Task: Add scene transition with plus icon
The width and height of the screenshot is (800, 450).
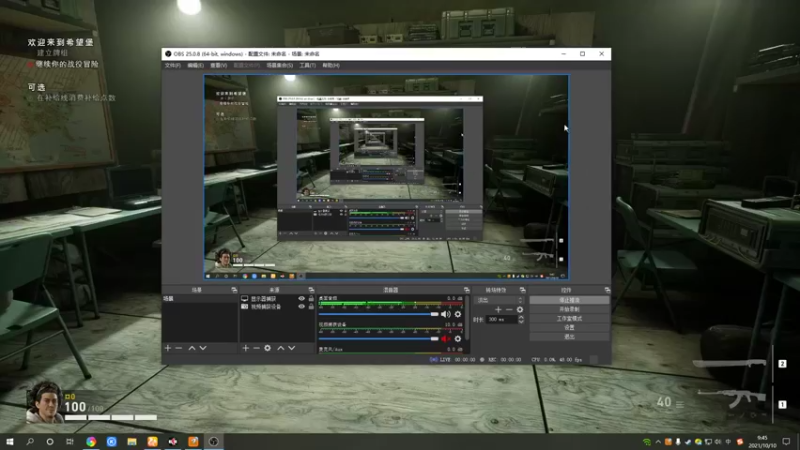Action: click(498, 310)
